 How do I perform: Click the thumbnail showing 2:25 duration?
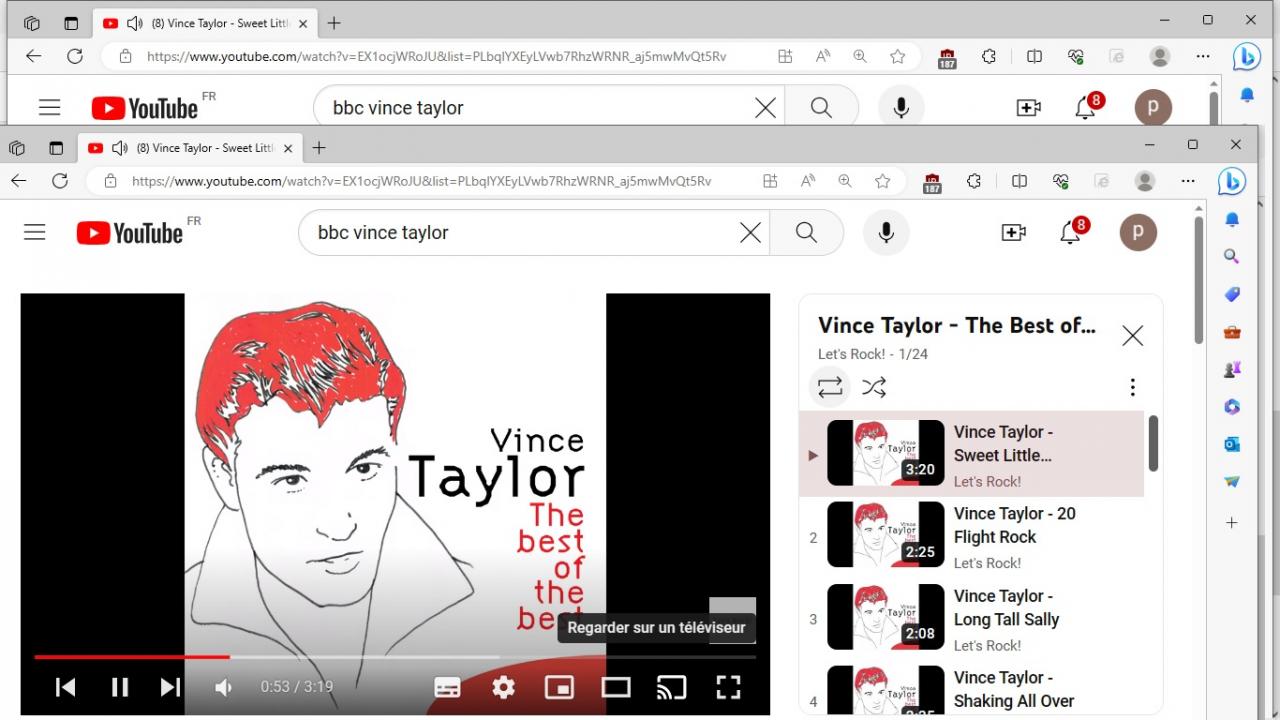pos(886,535)
